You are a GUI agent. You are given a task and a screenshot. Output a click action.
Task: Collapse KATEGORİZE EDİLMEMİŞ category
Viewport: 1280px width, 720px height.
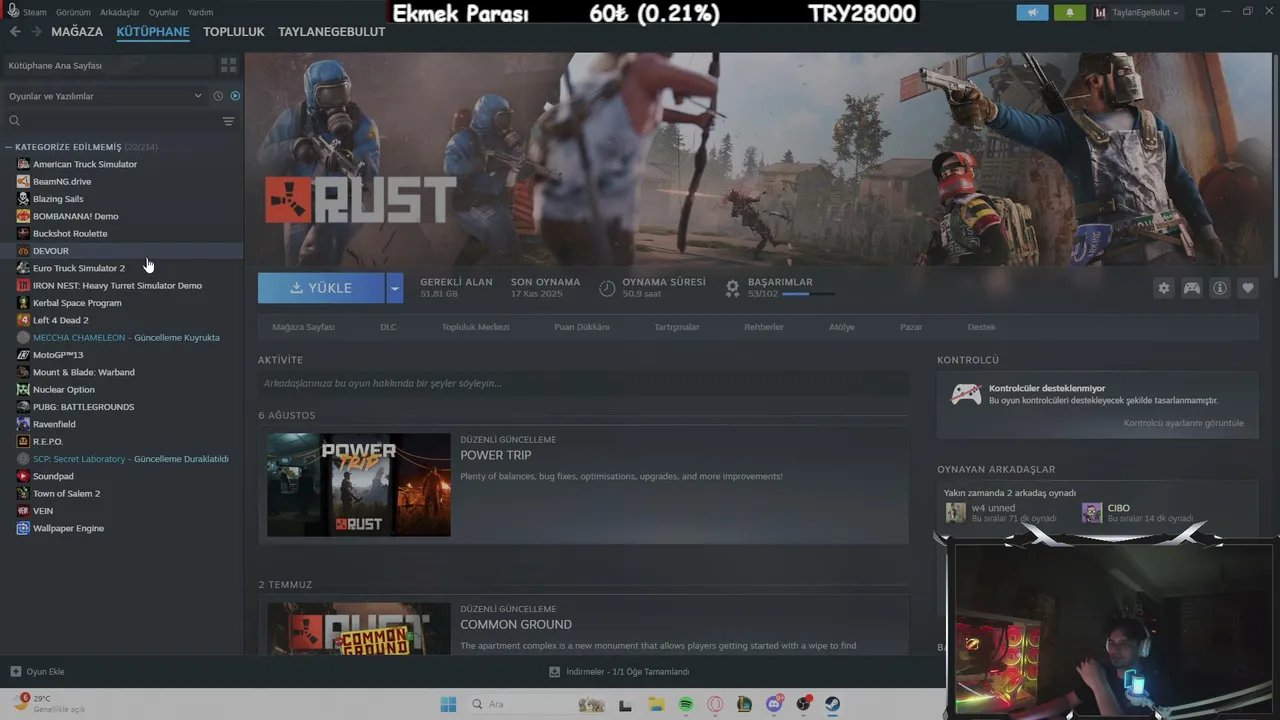(8, 147)
